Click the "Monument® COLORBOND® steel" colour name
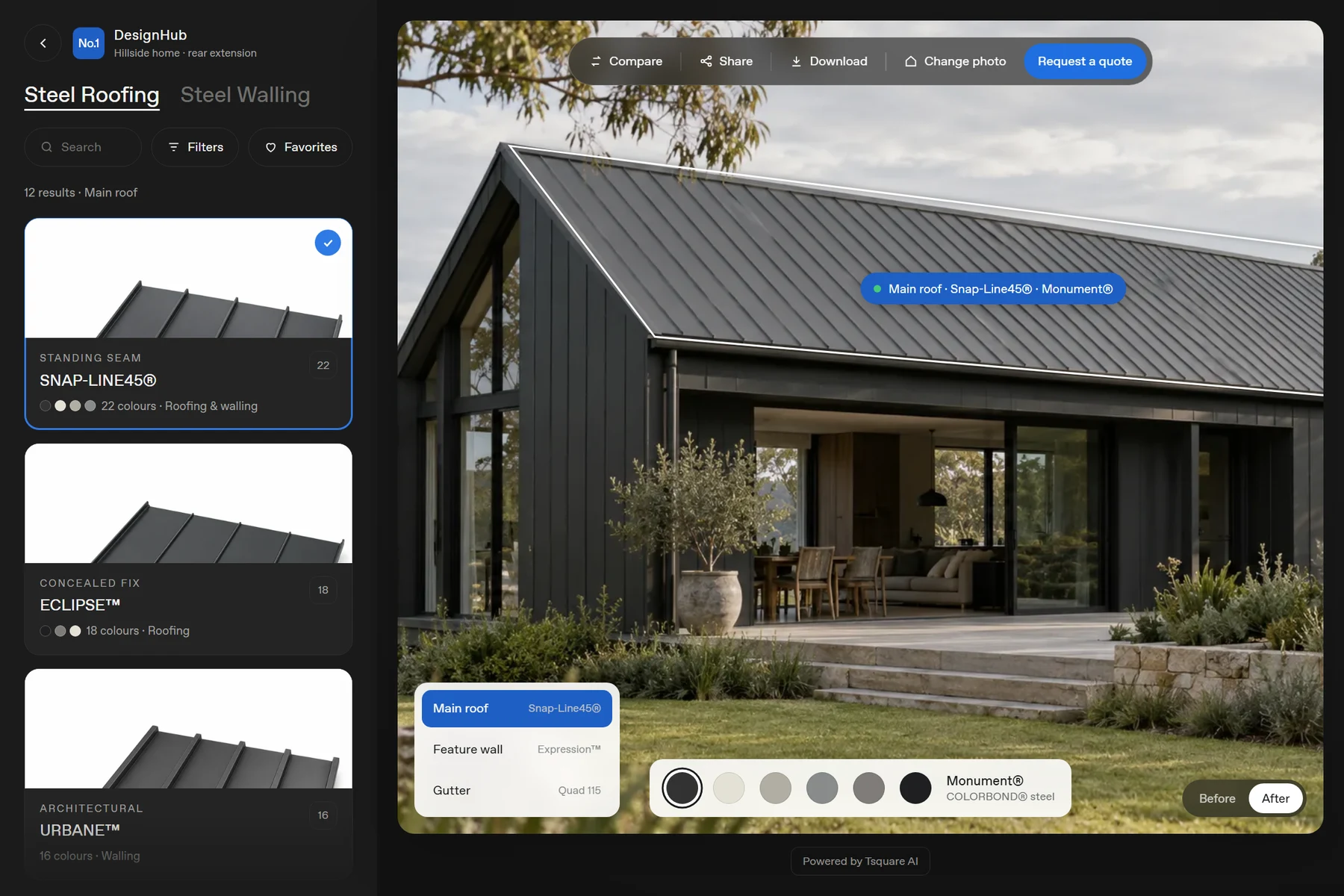The height and width of the screenshot is (896, 1344). click(1001, 788)
